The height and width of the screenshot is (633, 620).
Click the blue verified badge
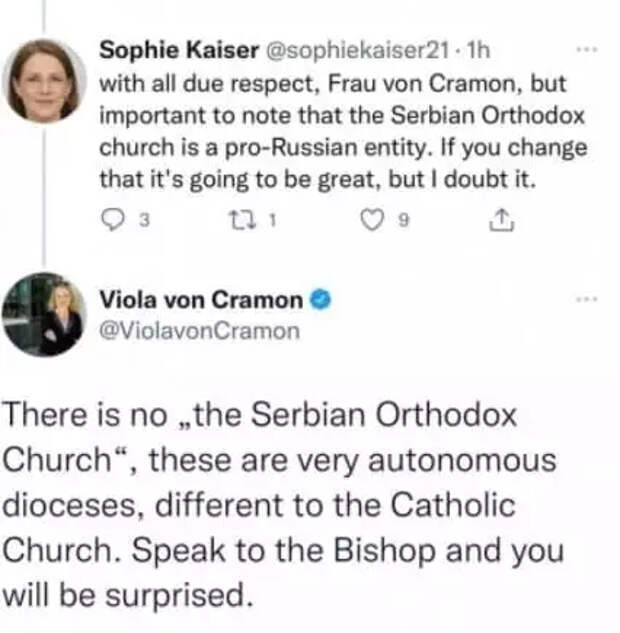(320, 300)
